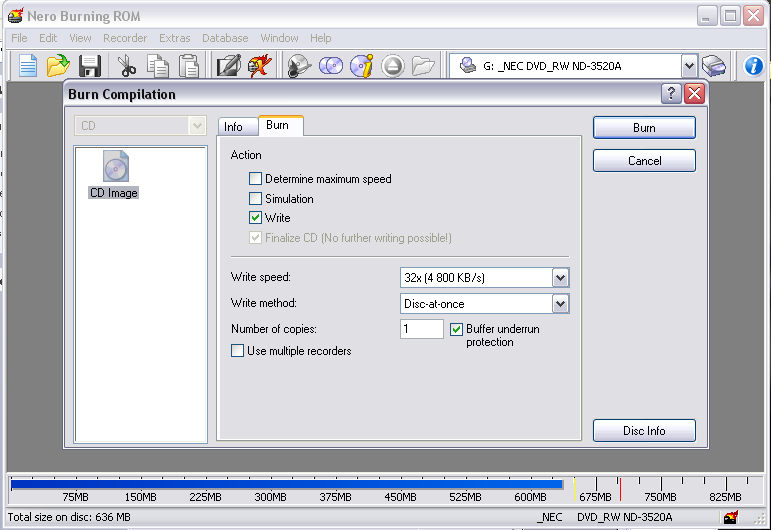The height and width of the screenshot is (530, 771).
Task: Click the Open folder toolbar icon
Action: [58, 66]
